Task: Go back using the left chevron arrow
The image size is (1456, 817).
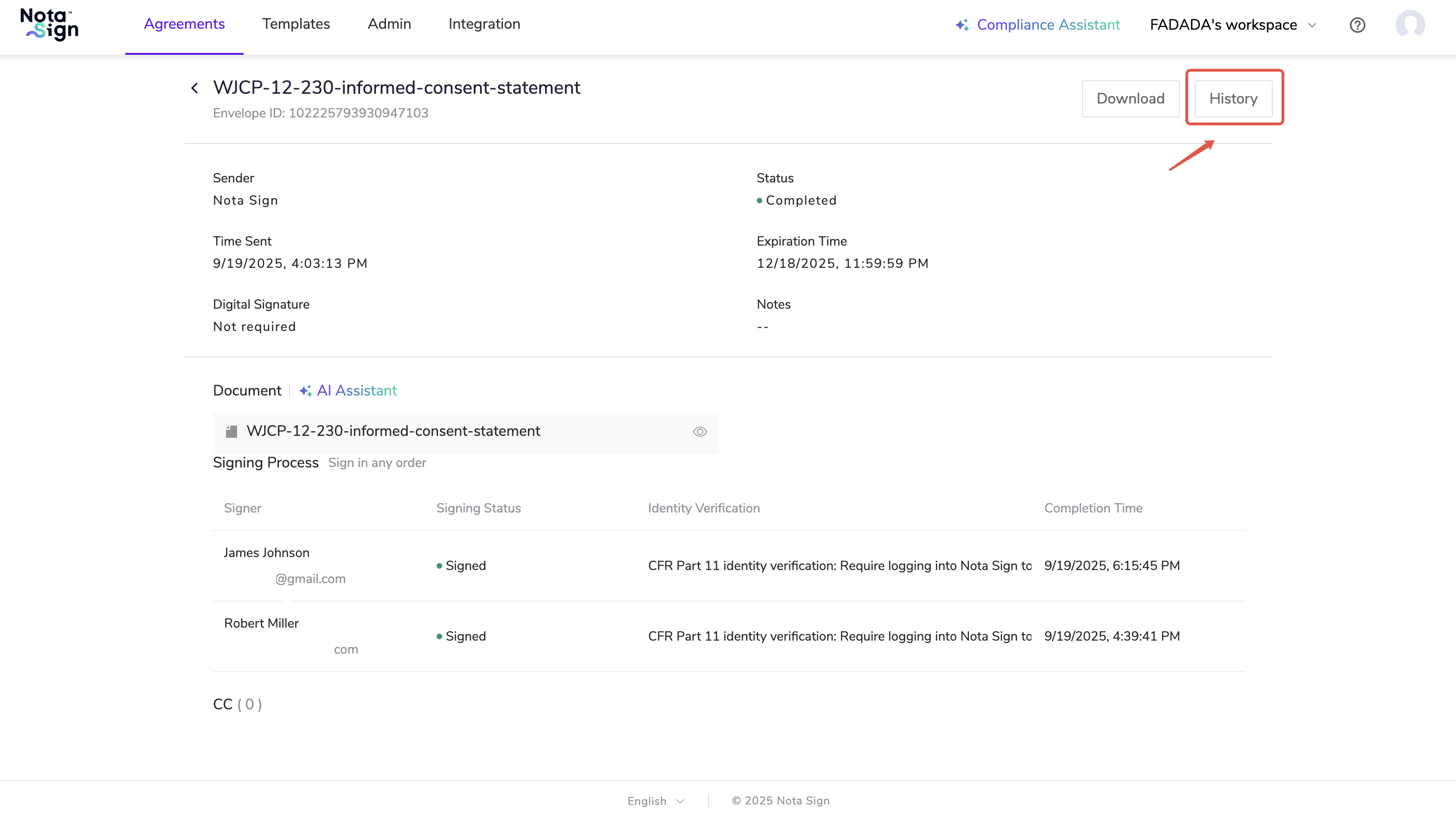Action: pos(194,88)
